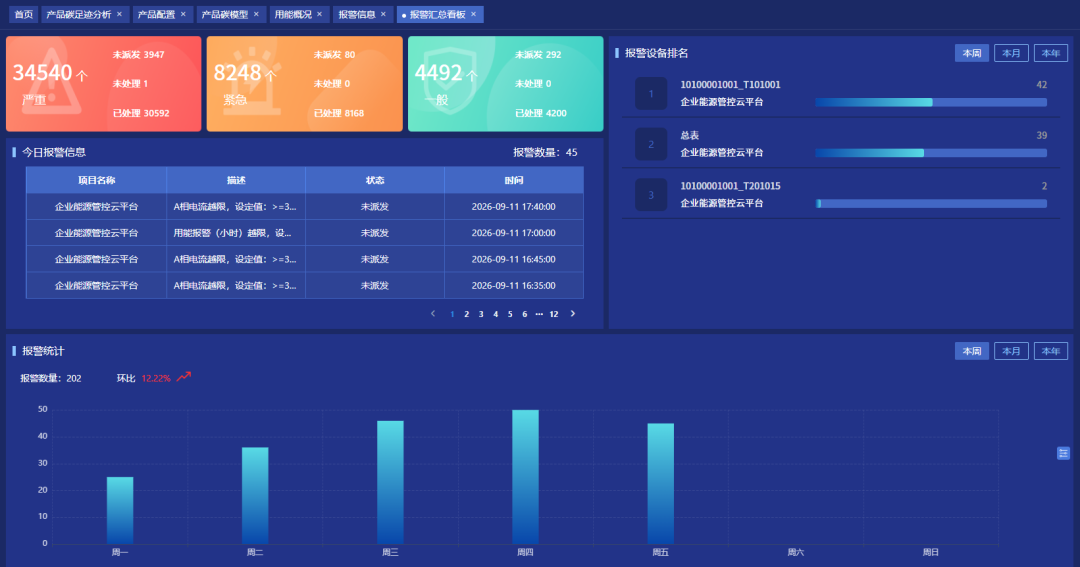Viewport: 1080px width, 567px height.
Task: Go to page 3 of alarm table
Action: pyautogui.click(x=481, y=314)
